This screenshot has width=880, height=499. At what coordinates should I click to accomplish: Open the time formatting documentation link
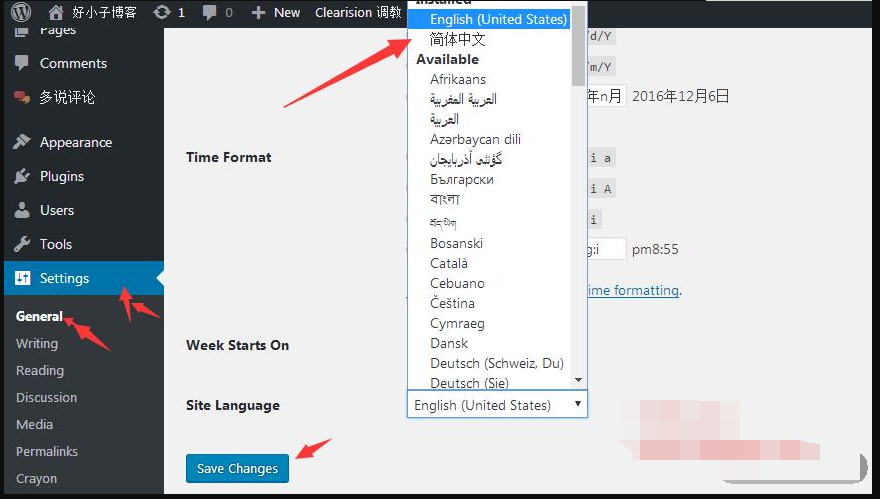(x=632, y=290)
